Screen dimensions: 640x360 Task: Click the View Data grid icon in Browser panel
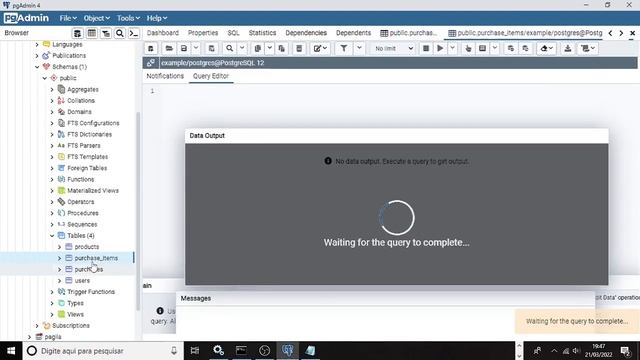(91, 33)
